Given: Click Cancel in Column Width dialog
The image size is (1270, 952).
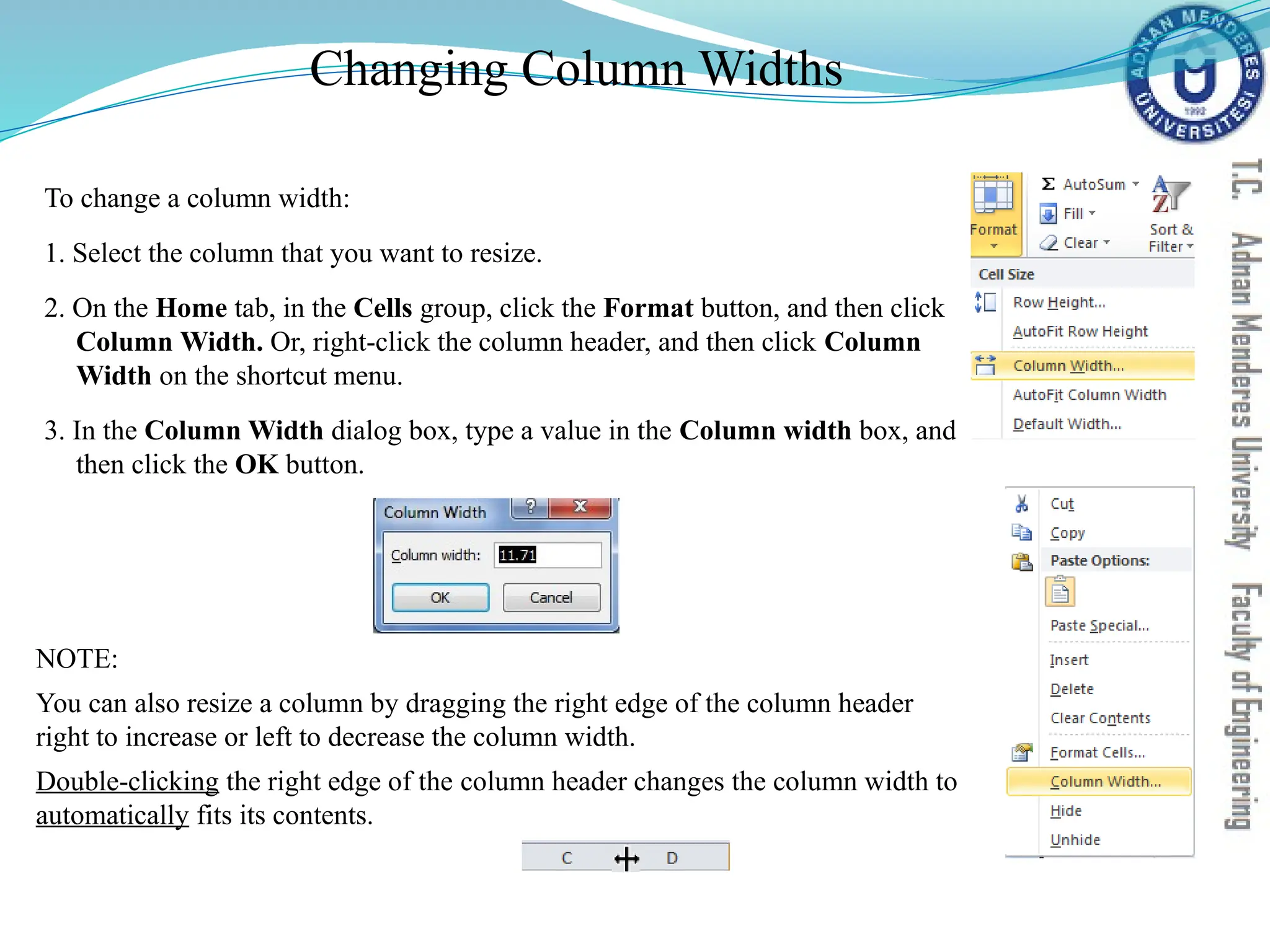Looking at the screenshot, I should coord(551,597).
